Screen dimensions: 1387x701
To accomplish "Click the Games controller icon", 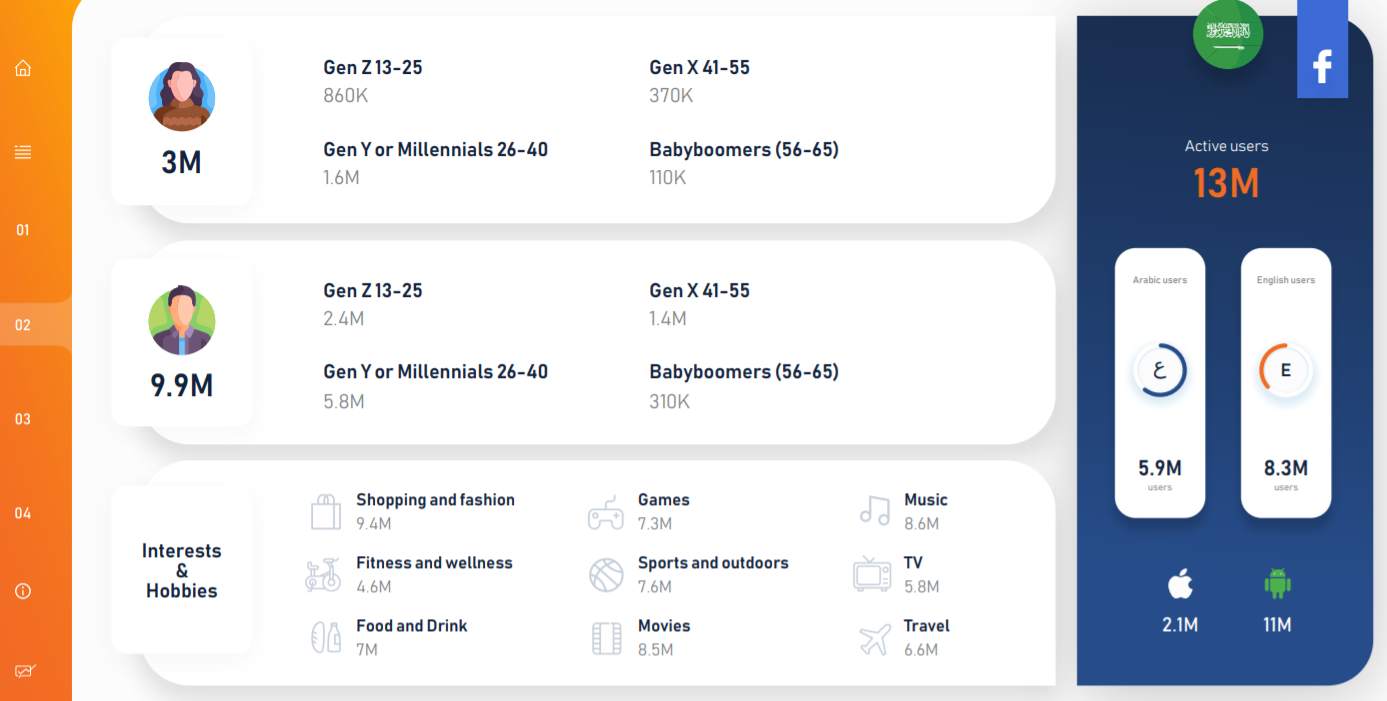I will 605,512.
